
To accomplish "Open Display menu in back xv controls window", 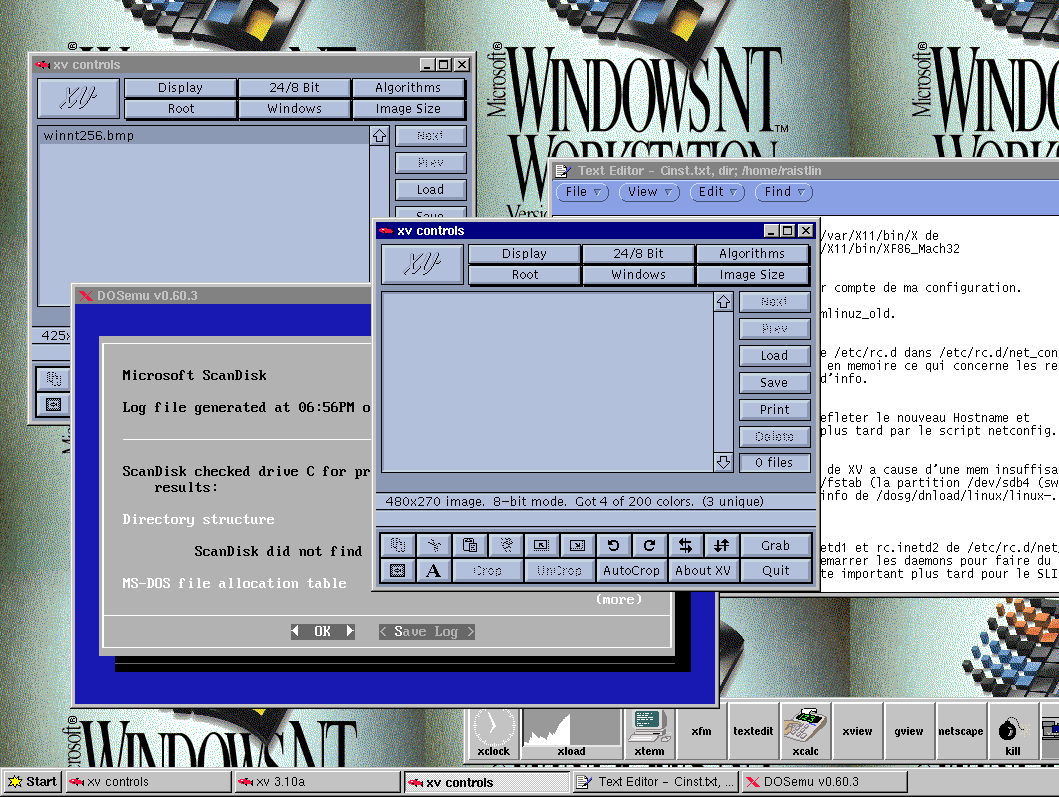I will (x=180, y=88).
